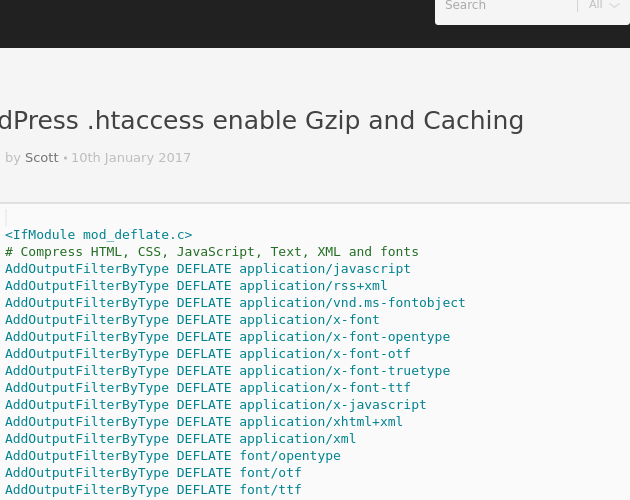The image size is (630, 500).
Task: Select the Compress HTML, CSS comment line
Action: pos(212,252)
